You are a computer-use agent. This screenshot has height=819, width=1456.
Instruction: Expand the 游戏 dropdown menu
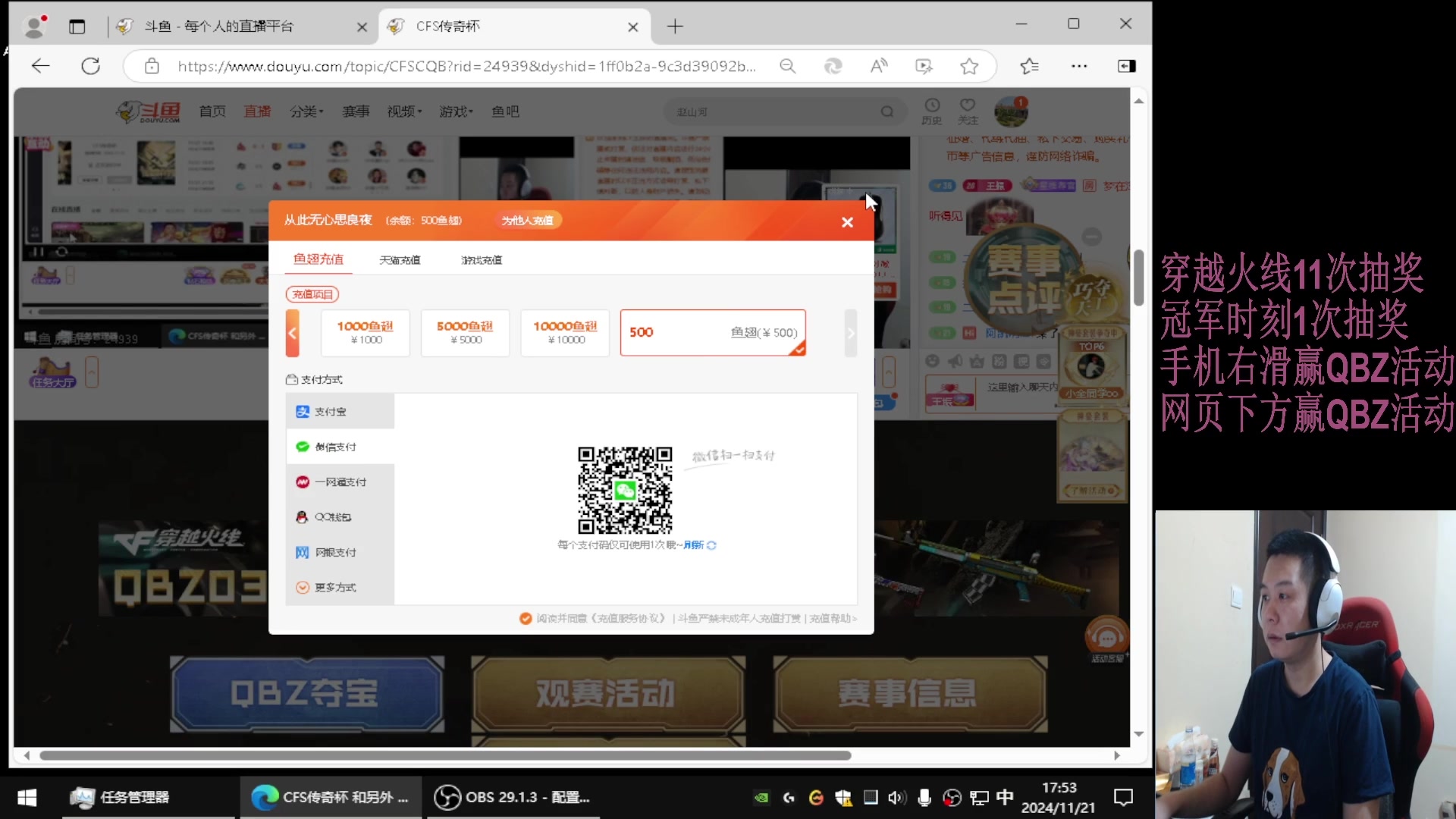(456, 111)
